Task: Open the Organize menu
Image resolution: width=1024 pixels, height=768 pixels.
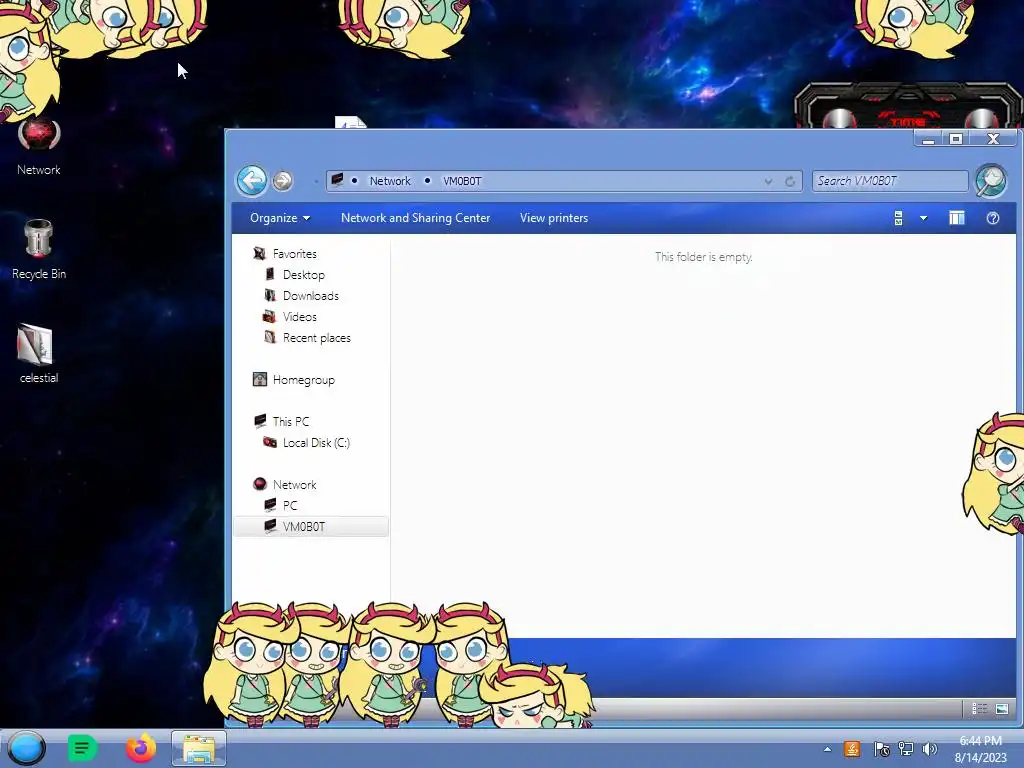Action: click(x=280, y=218)
